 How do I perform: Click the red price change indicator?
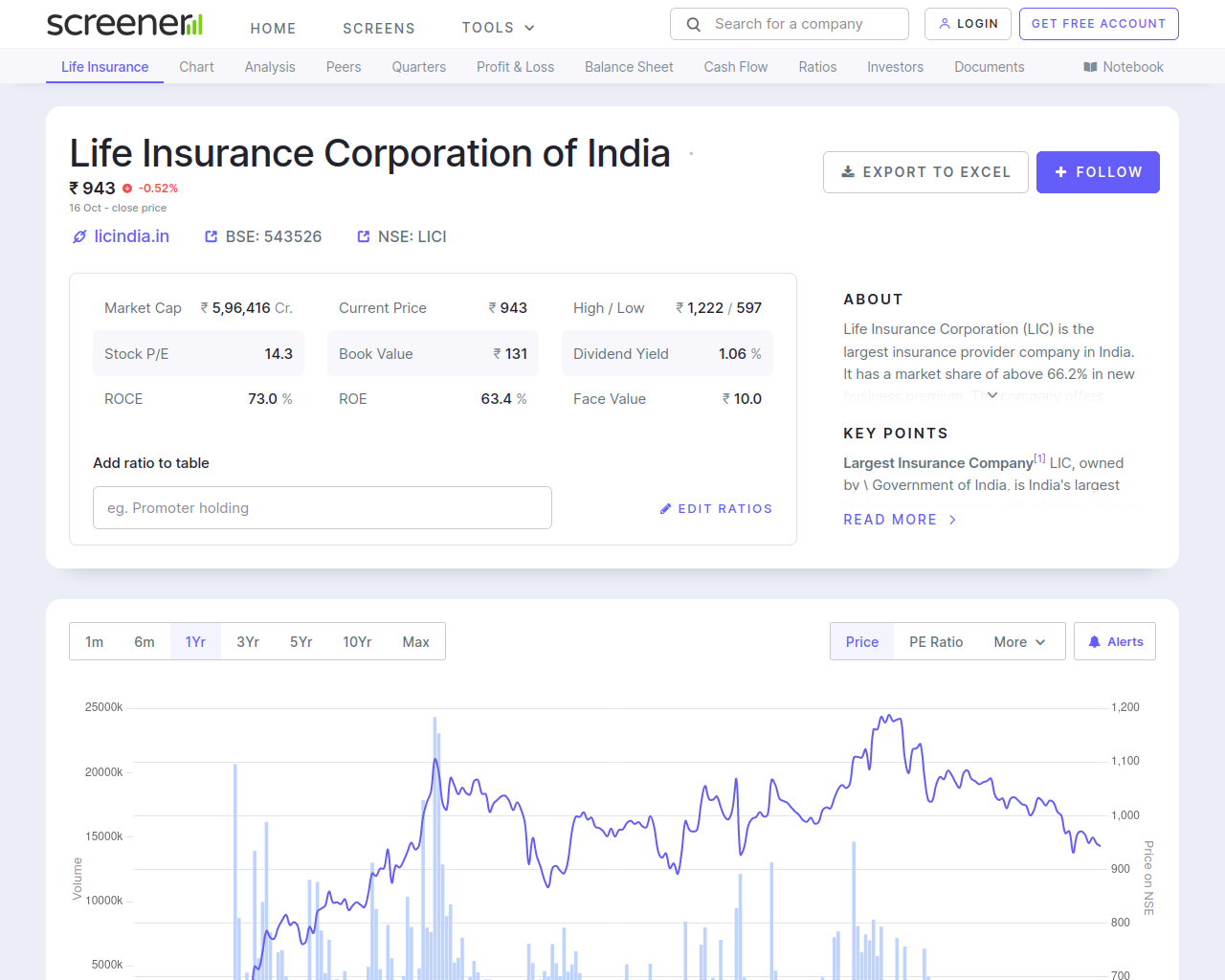coord(127,189)
